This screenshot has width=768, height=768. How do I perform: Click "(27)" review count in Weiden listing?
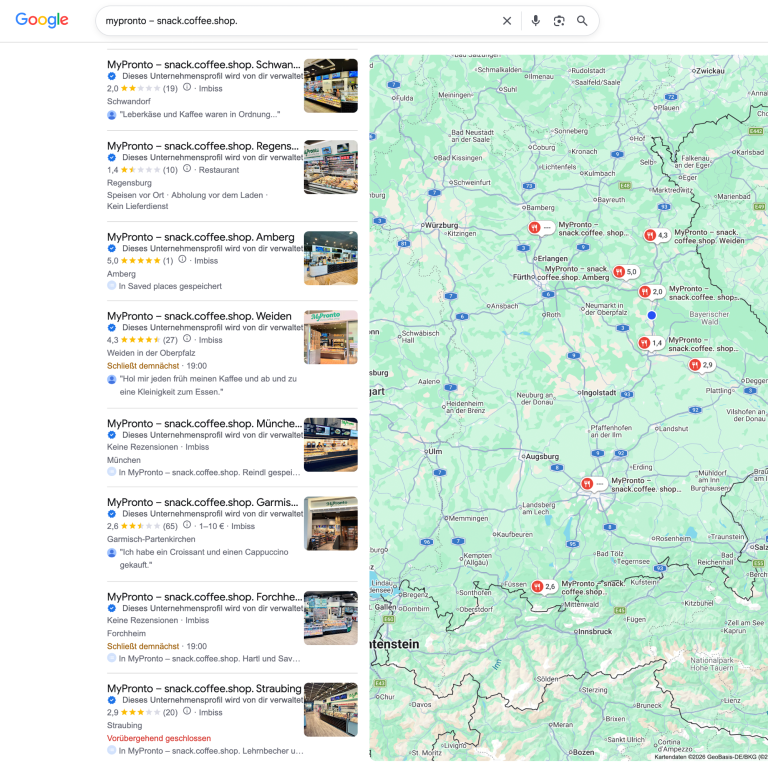(170, 340)
